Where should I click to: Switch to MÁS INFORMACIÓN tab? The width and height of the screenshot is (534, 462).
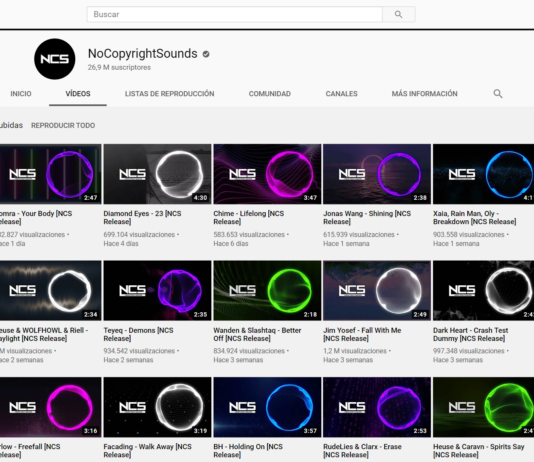point(424,94)
